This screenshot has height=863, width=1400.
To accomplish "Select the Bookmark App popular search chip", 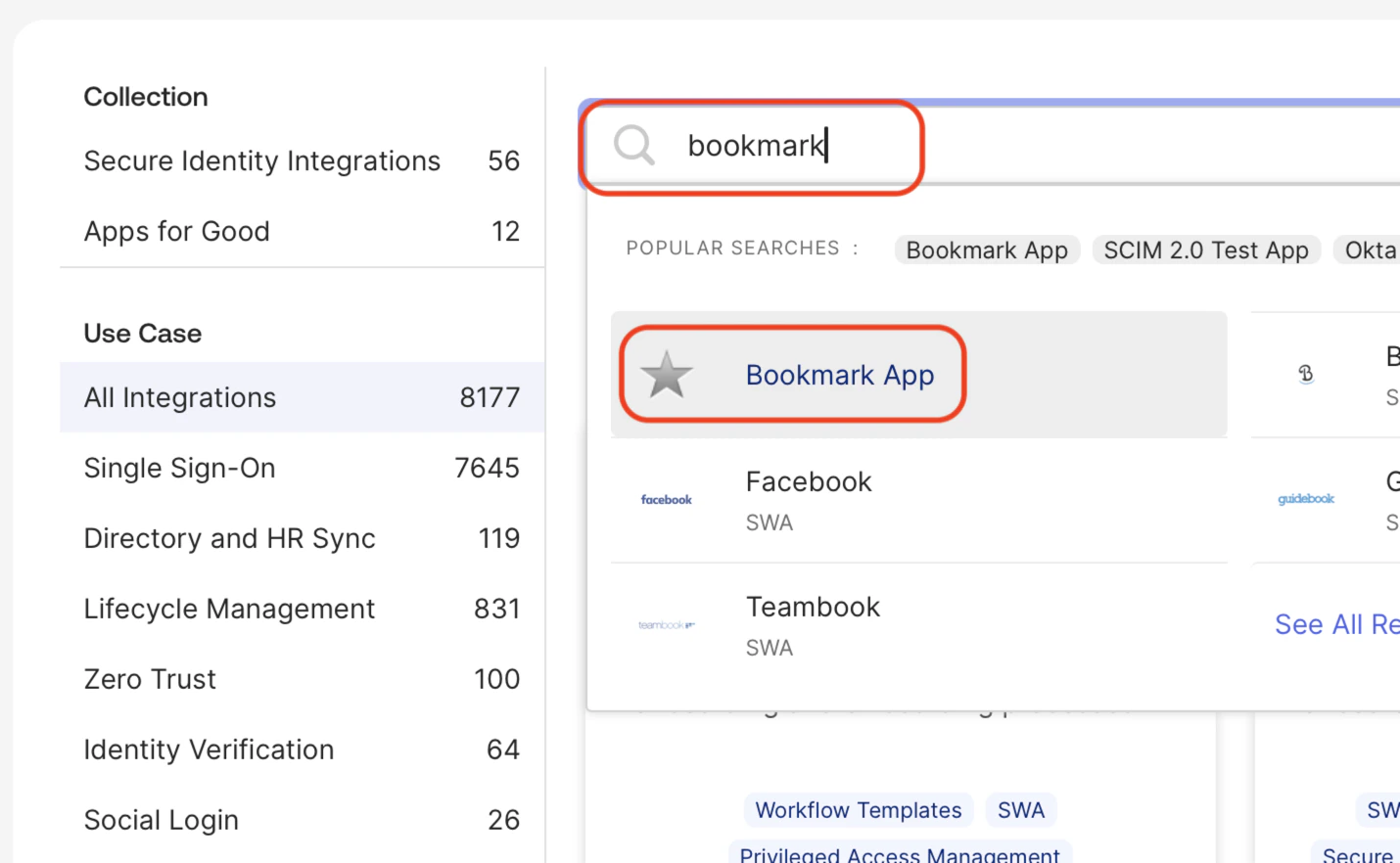I will 986,250.
